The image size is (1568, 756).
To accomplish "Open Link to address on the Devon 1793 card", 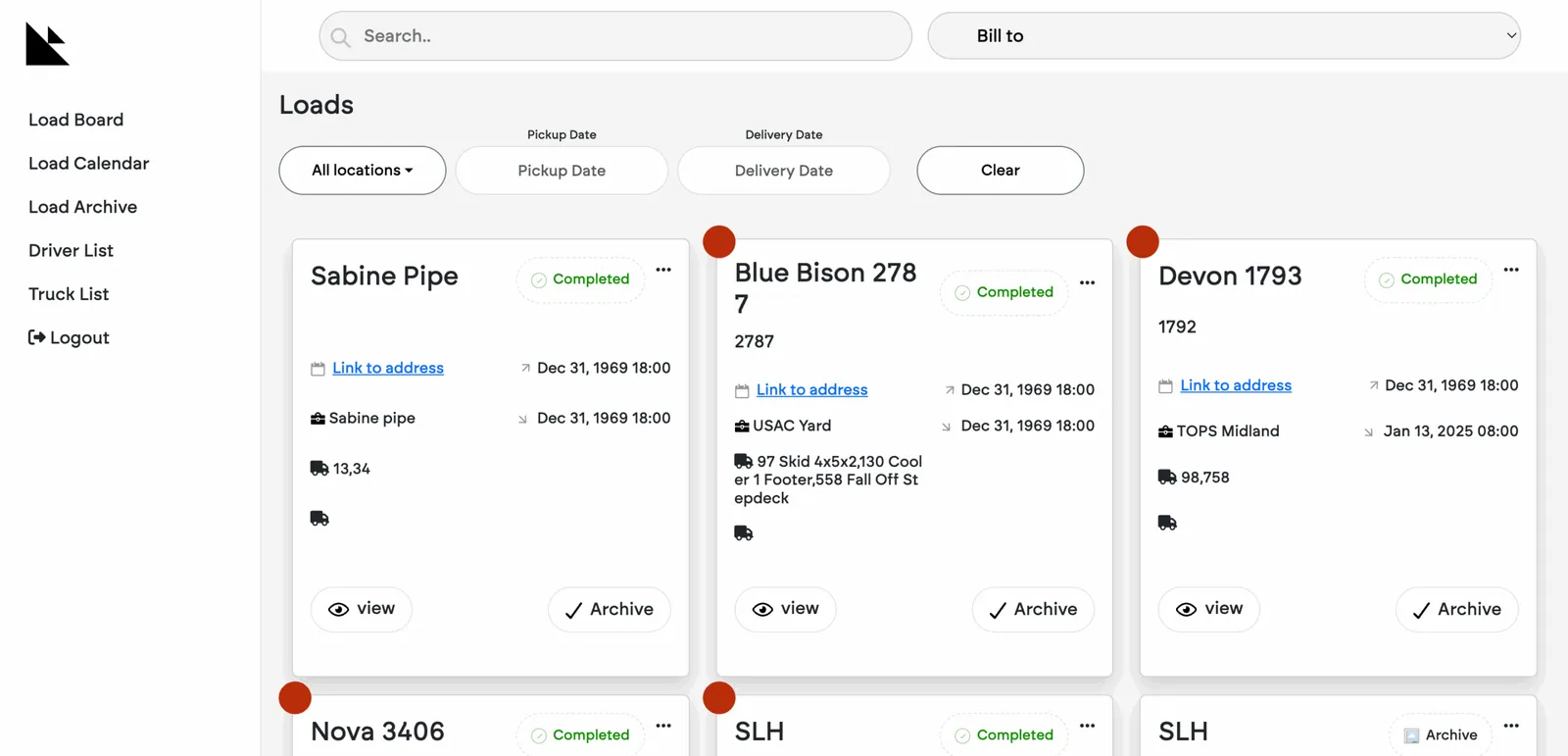I will click(x=1236, y=385).
